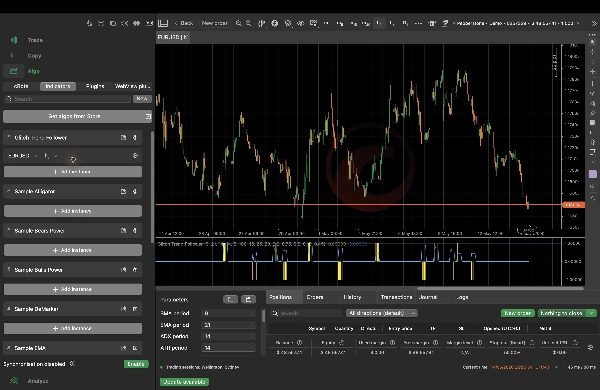
Task: Open the Journal tab
Action: (x=428, y=297)
